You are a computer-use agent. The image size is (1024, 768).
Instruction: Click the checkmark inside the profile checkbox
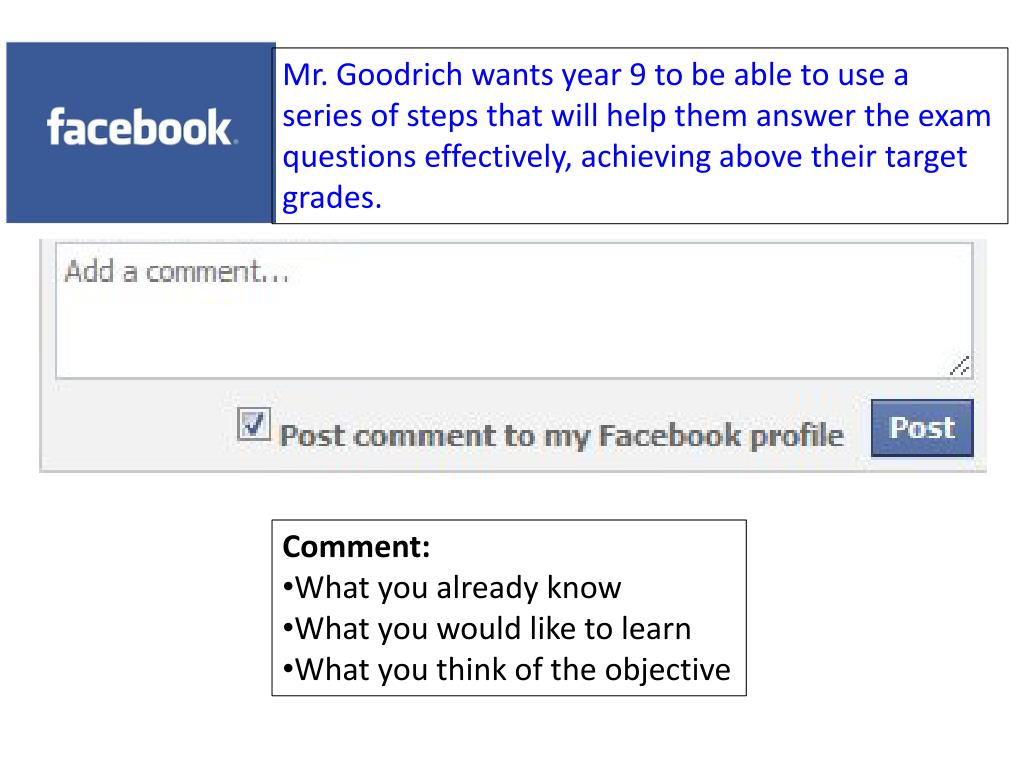[x=253, y=423]
